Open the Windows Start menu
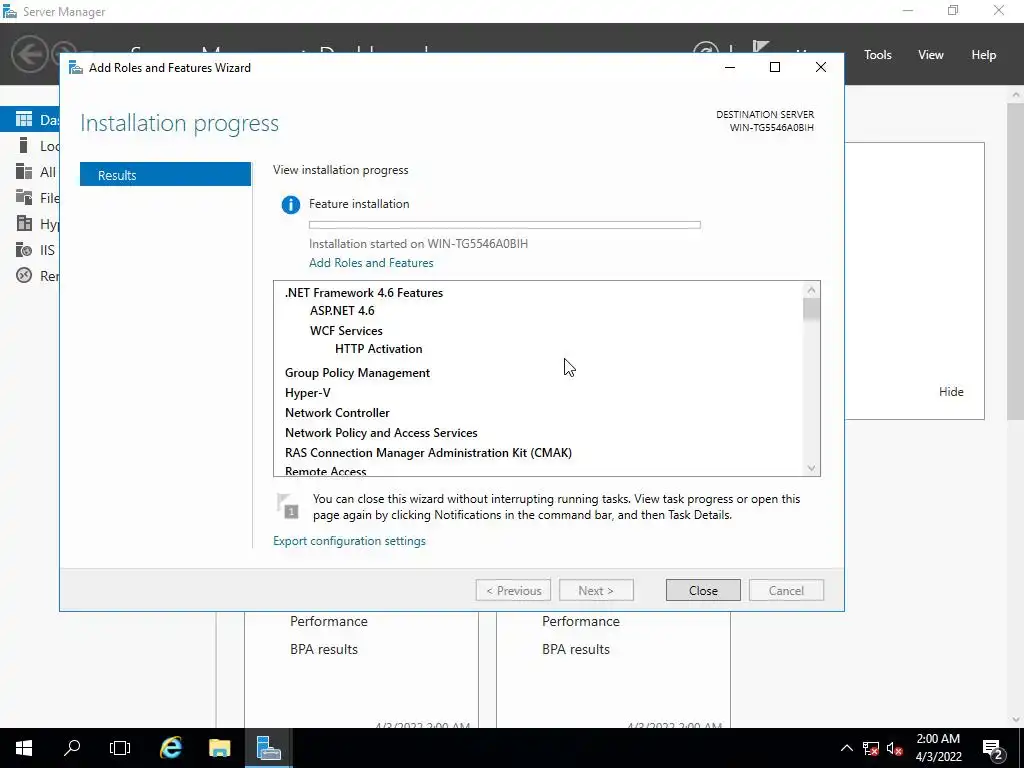The width and height of the screenshot is (1024, 768). (x=24, y=748)
